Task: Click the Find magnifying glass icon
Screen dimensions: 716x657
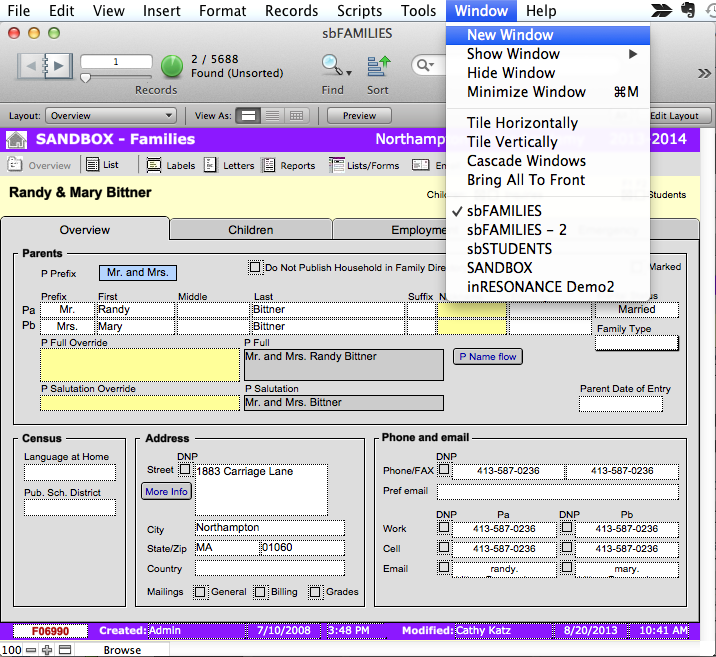Action: [331, 66]
